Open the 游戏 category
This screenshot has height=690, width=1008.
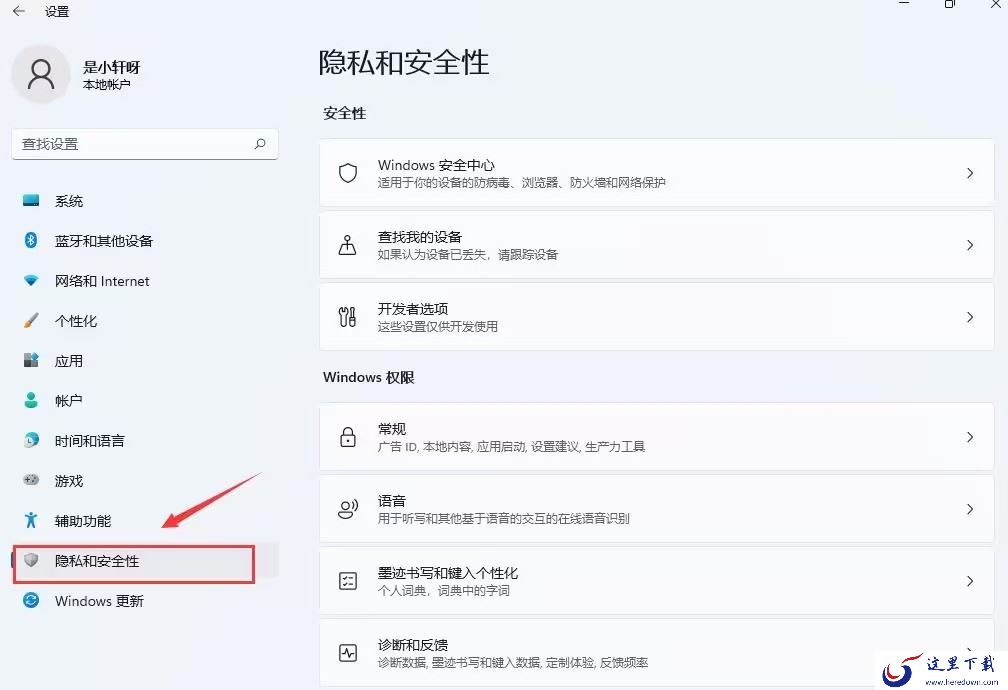[x=145, y=481]
